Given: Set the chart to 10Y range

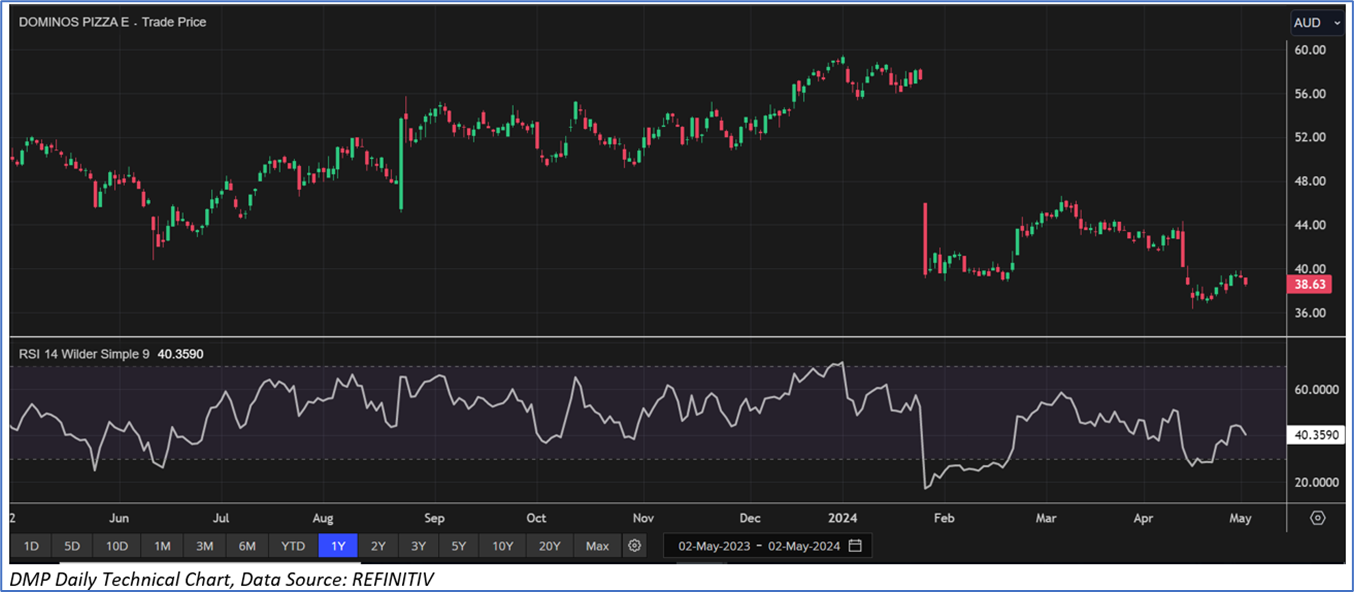Looking at the screenshot, I should pyautogui.click(x=502, y=546).
